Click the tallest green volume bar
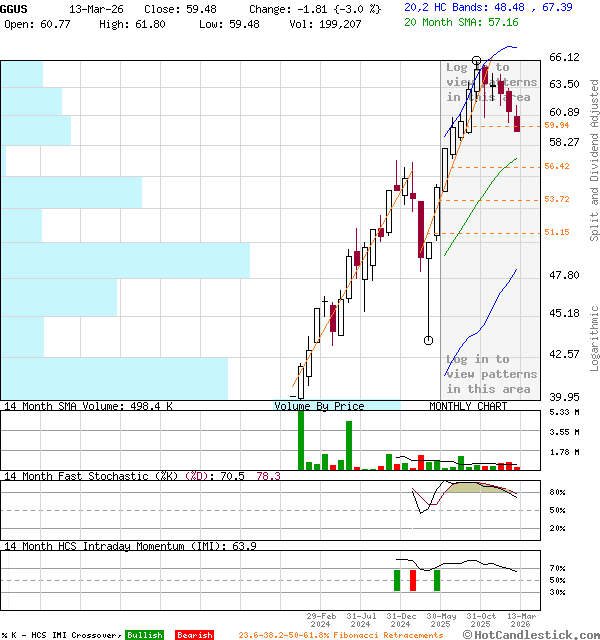 click(x=301, y=440)
